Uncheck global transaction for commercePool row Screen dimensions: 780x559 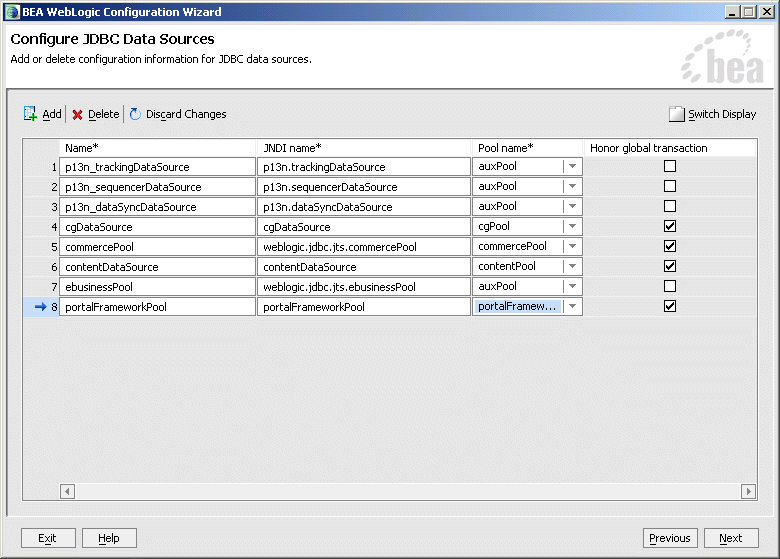point(670,246)
